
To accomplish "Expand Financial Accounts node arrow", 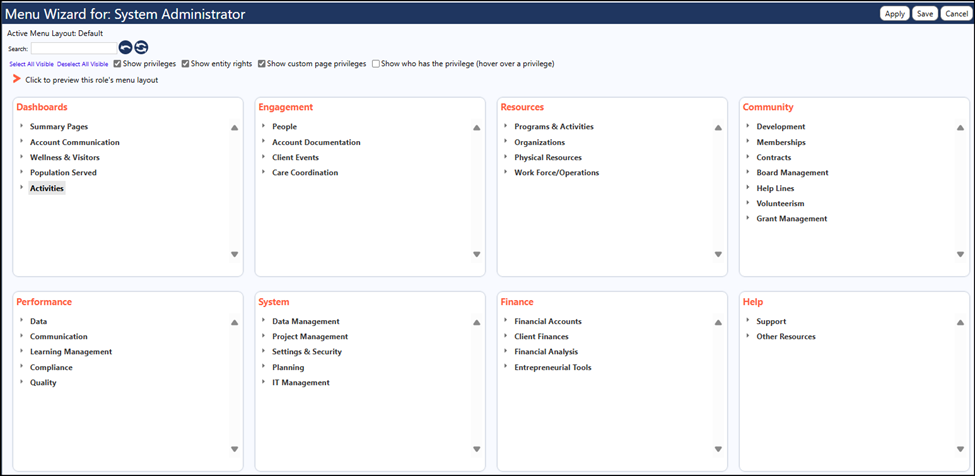I will click(x=506, y=321).
